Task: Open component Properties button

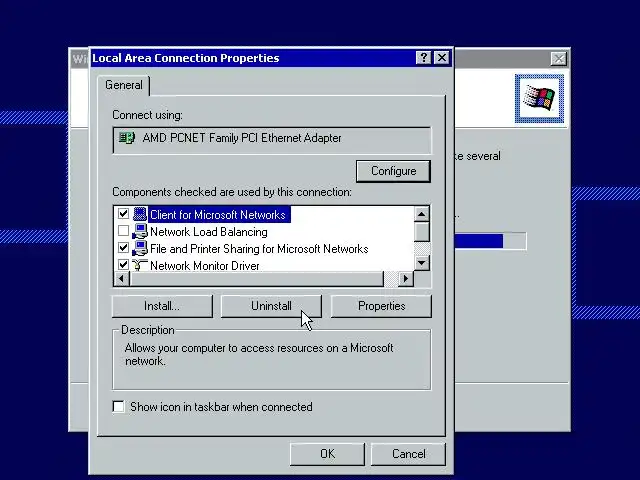Action: coord(381,306)
